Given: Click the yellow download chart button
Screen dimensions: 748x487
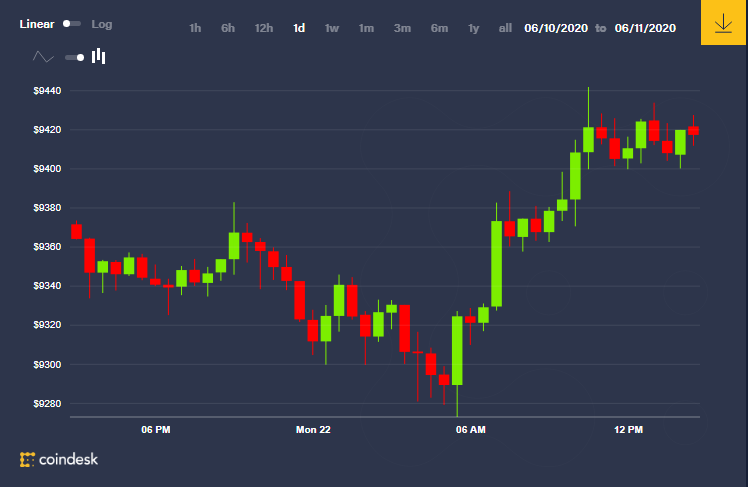Looking at the screenshot, I should pos(723,22).
